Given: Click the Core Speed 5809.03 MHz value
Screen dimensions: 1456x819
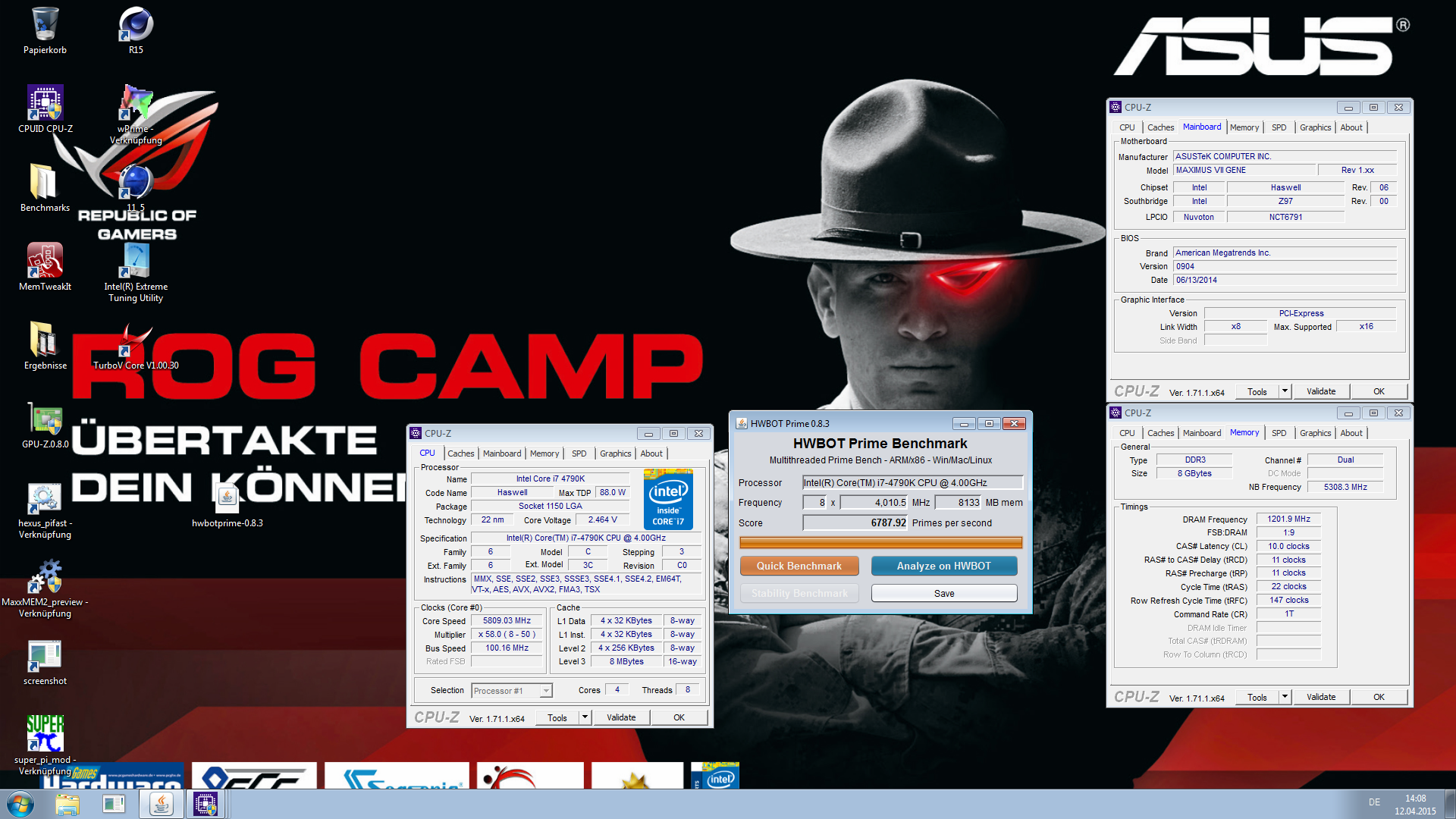Looking at the screenshot, I should (x=507, y=620).
